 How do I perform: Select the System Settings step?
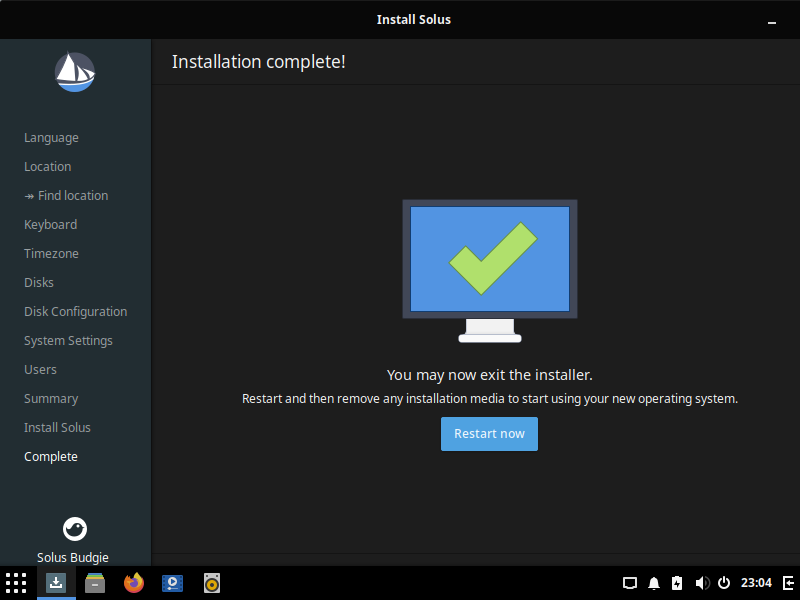point(68,341)
